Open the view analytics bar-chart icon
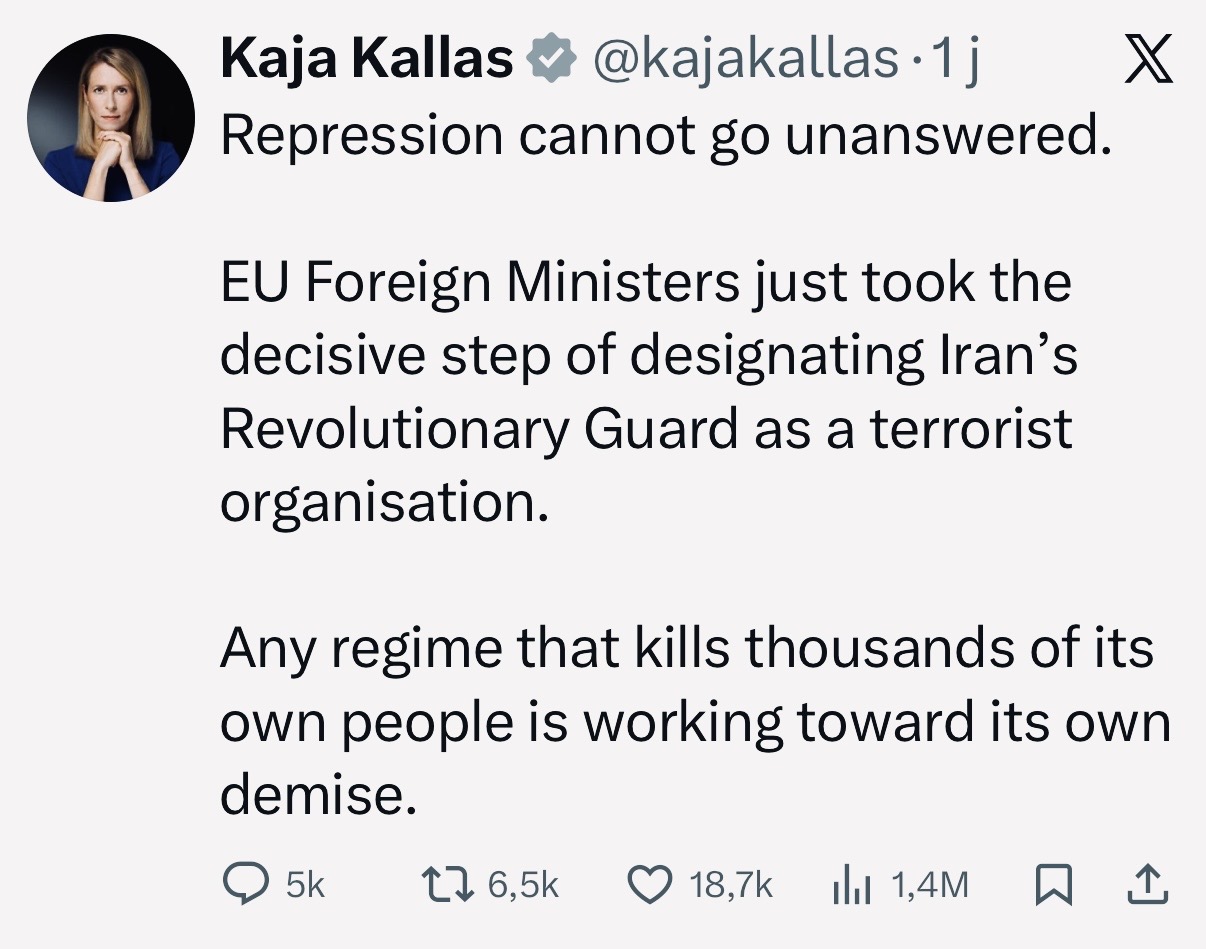The height and width of the screenshot is (949, 1206). point(853,884)
